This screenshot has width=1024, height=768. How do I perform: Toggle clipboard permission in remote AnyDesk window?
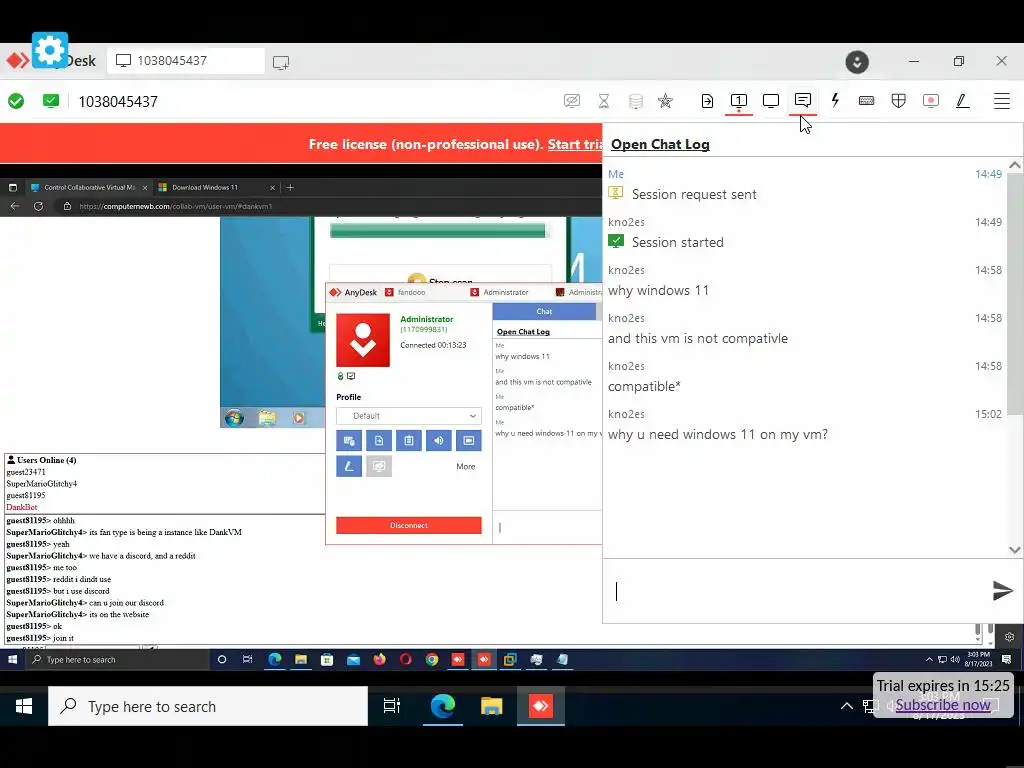pos(409,441)
